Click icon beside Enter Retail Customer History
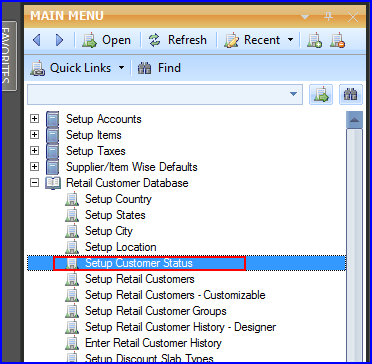372x364 pixels. pyautogui.click(x=72, y=343)
